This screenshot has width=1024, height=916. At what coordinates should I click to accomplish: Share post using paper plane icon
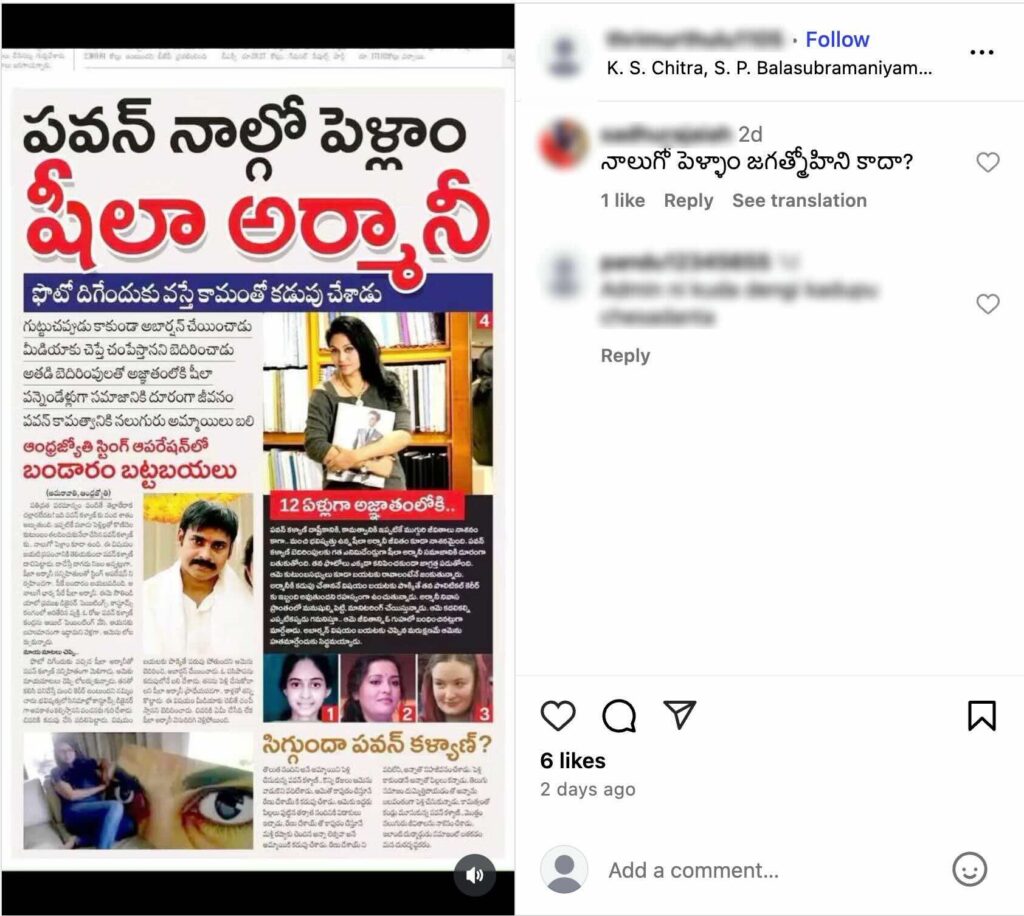[x=679, y=714]
